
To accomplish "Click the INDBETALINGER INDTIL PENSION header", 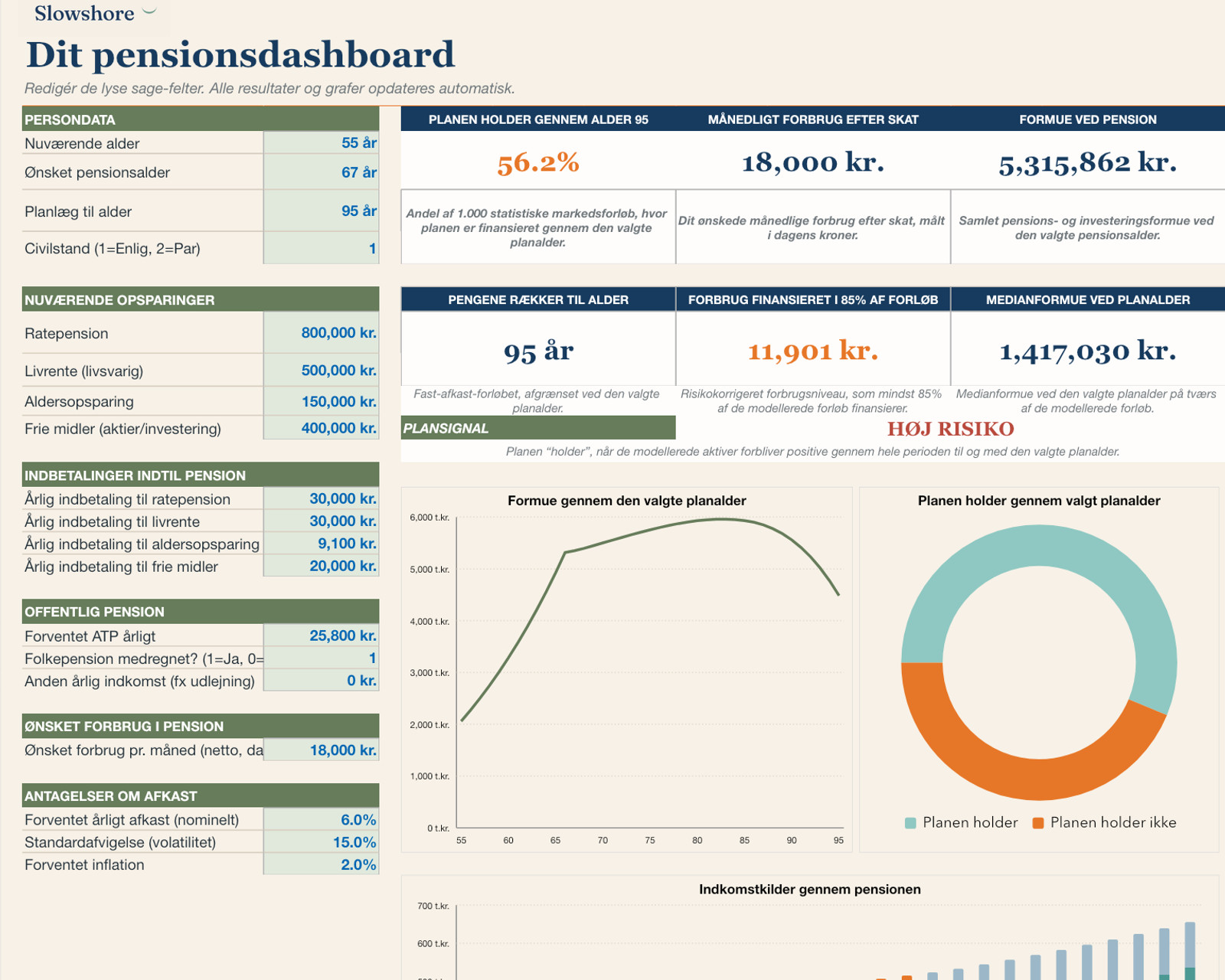I will pos(201,475).
